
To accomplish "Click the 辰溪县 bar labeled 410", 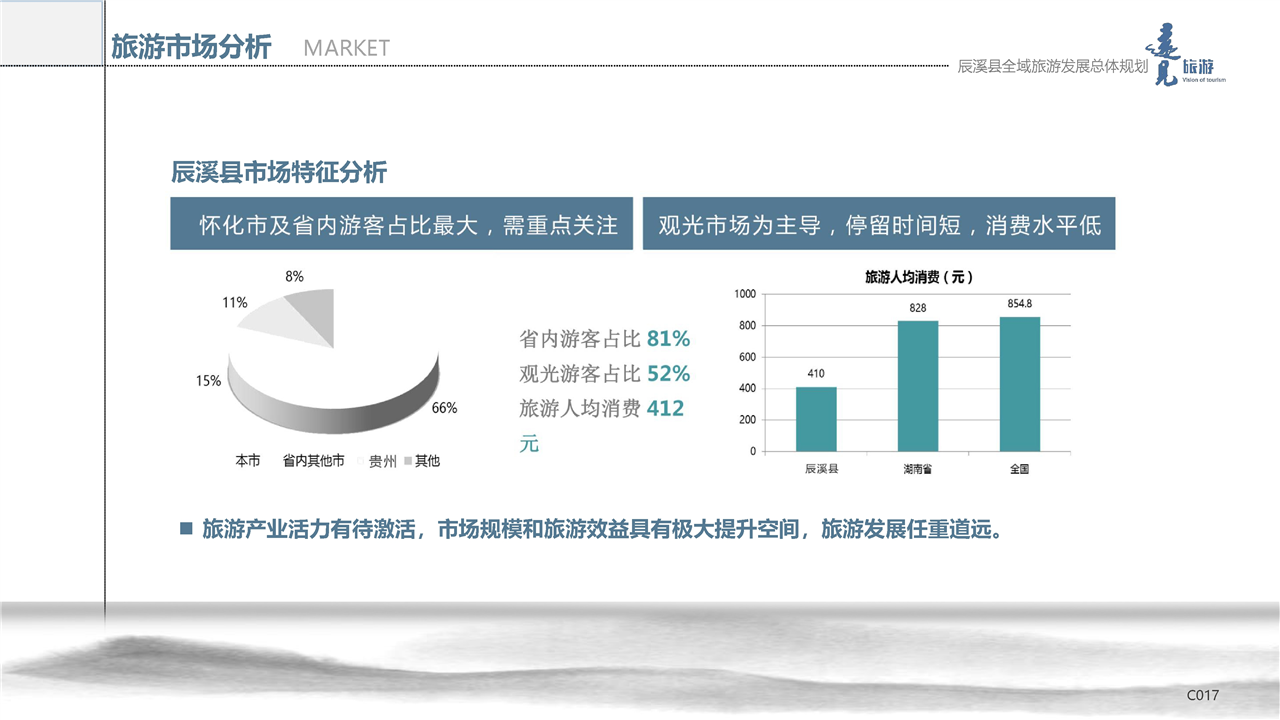I will 816,419.
